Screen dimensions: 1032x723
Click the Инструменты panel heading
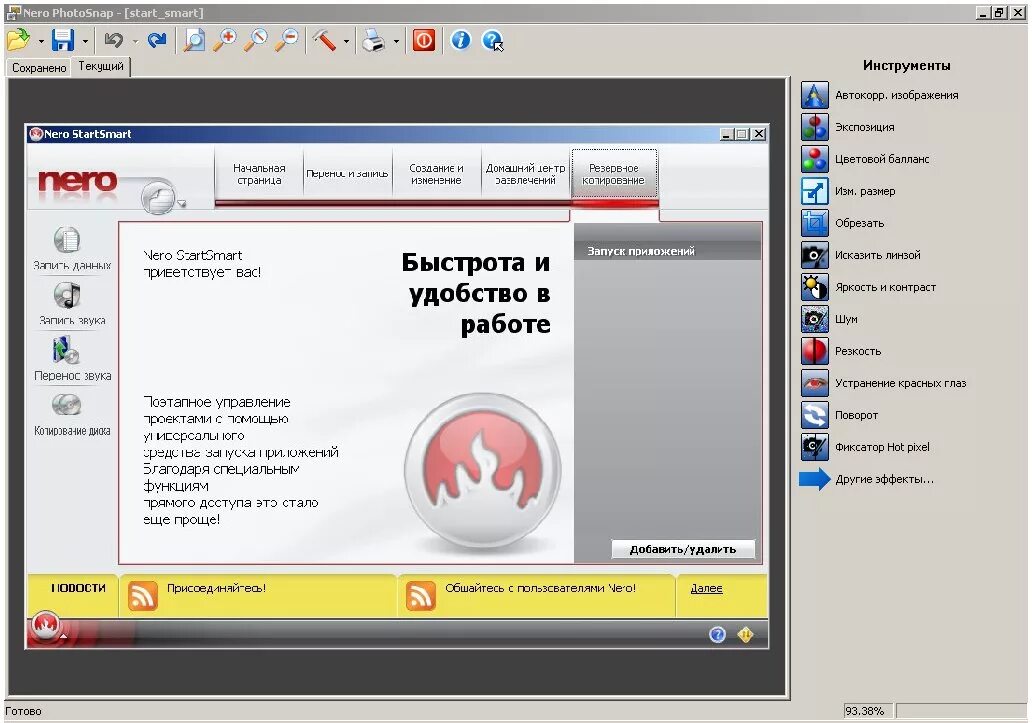click(x=906, y=65)
